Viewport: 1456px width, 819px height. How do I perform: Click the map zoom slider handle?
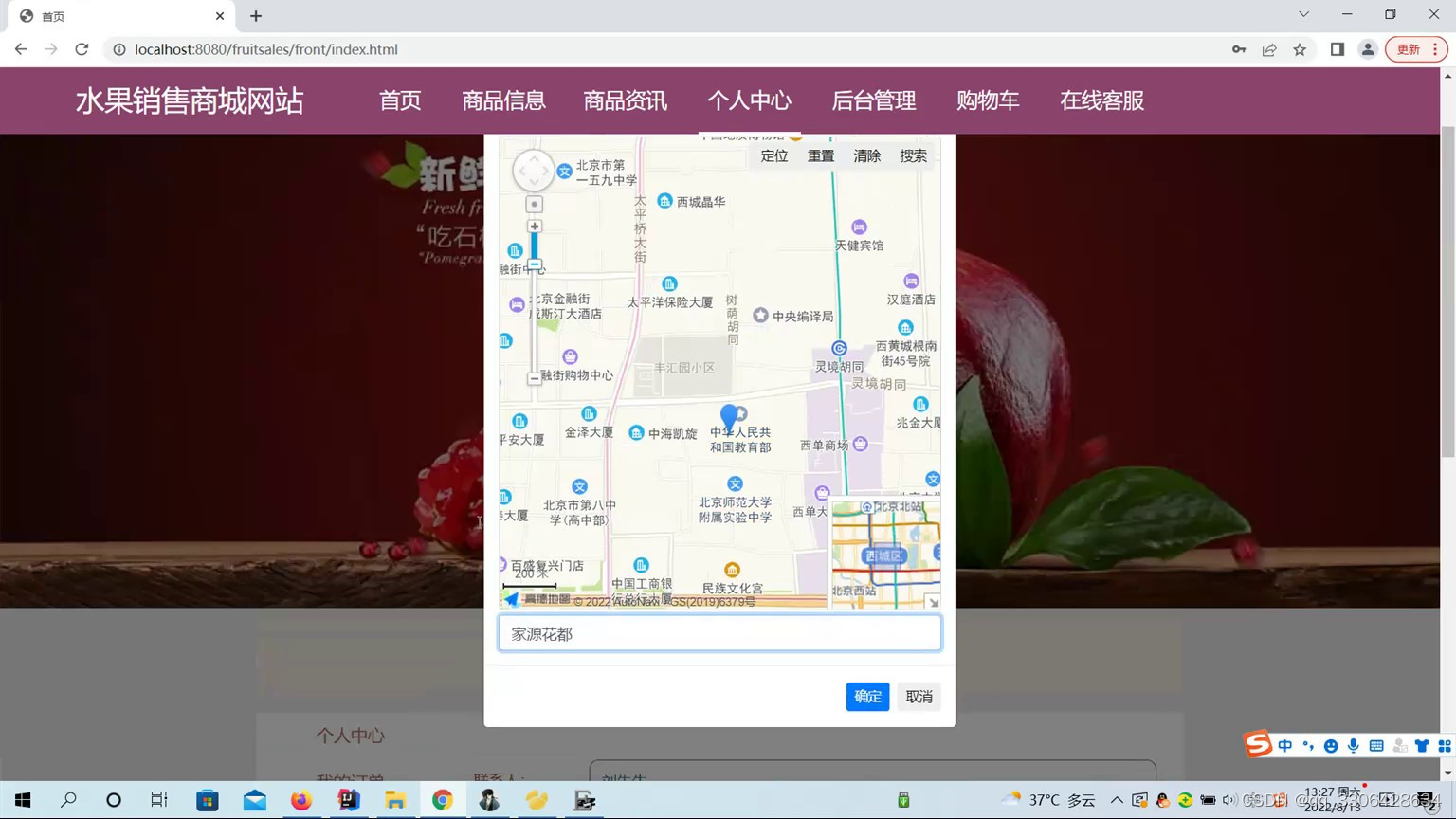click(535, 264)
